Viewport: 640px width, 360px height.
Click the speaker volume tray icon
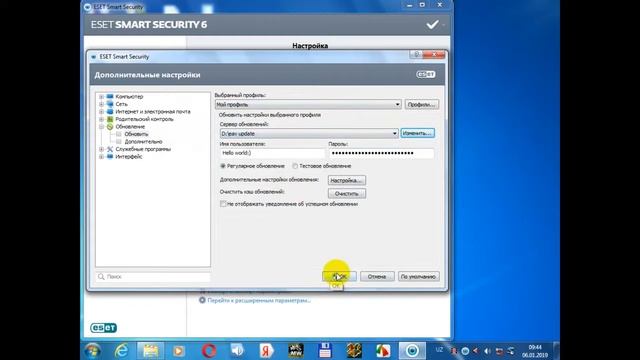(487, 351)
